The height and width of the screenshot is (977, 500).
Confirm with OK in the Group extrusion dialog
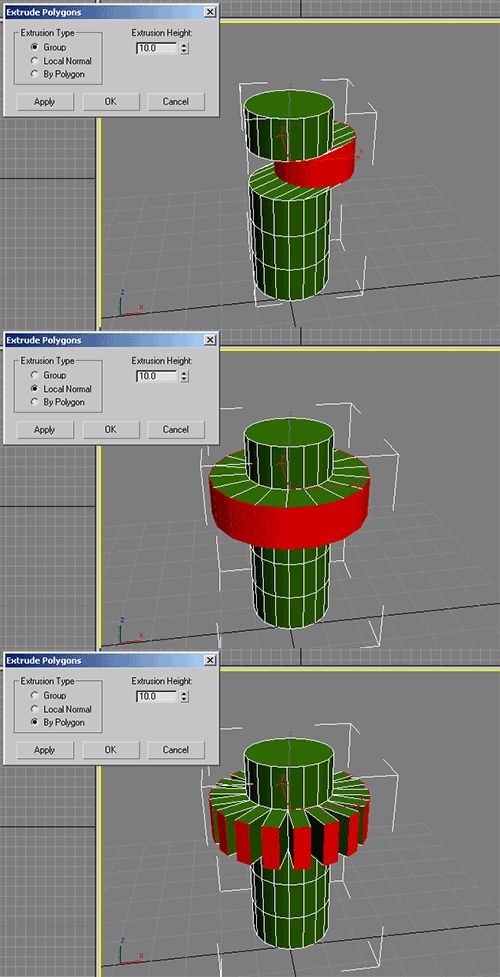tap(110, 102)
